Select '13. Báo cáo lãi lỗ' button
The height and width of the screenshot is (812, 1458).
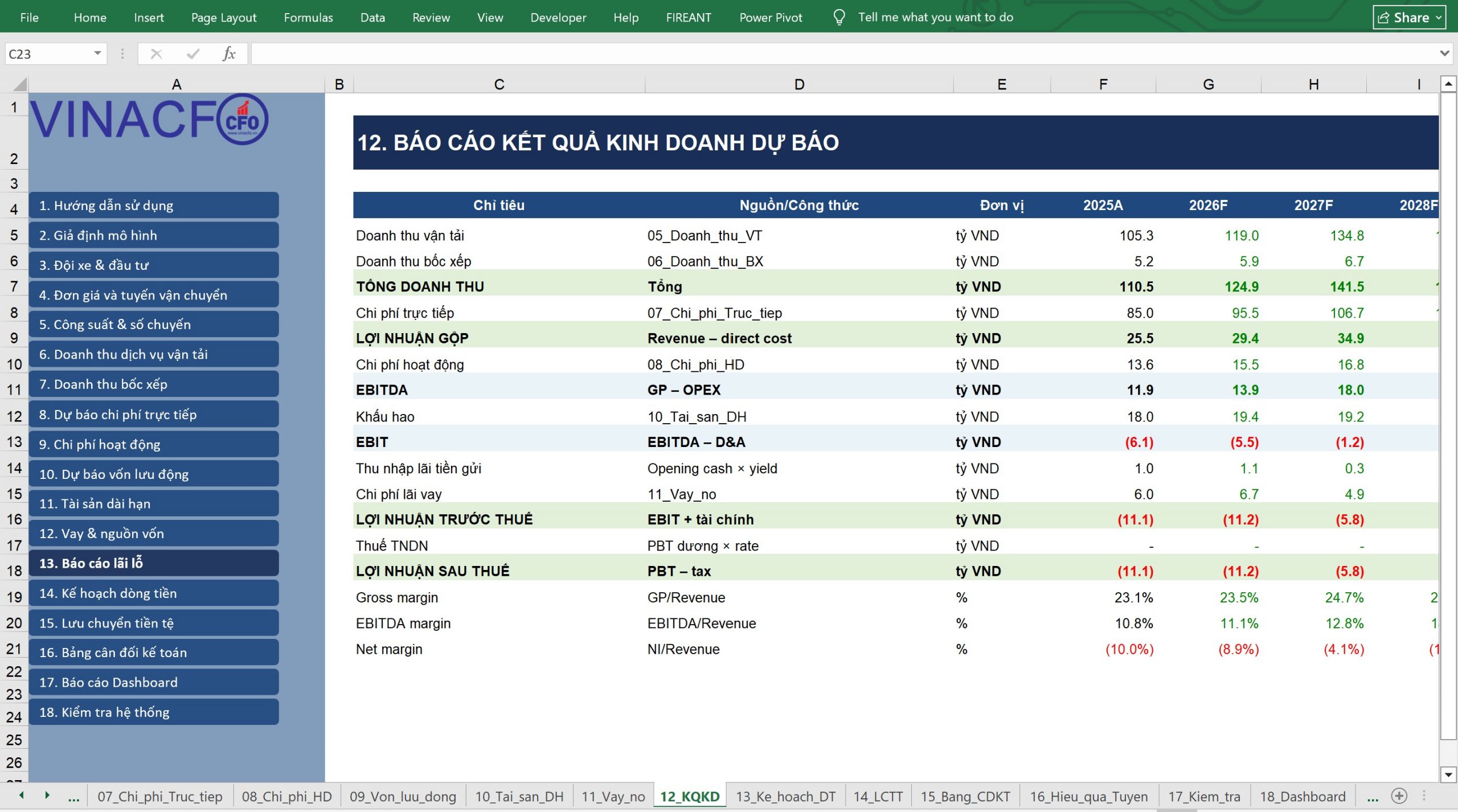154,563
